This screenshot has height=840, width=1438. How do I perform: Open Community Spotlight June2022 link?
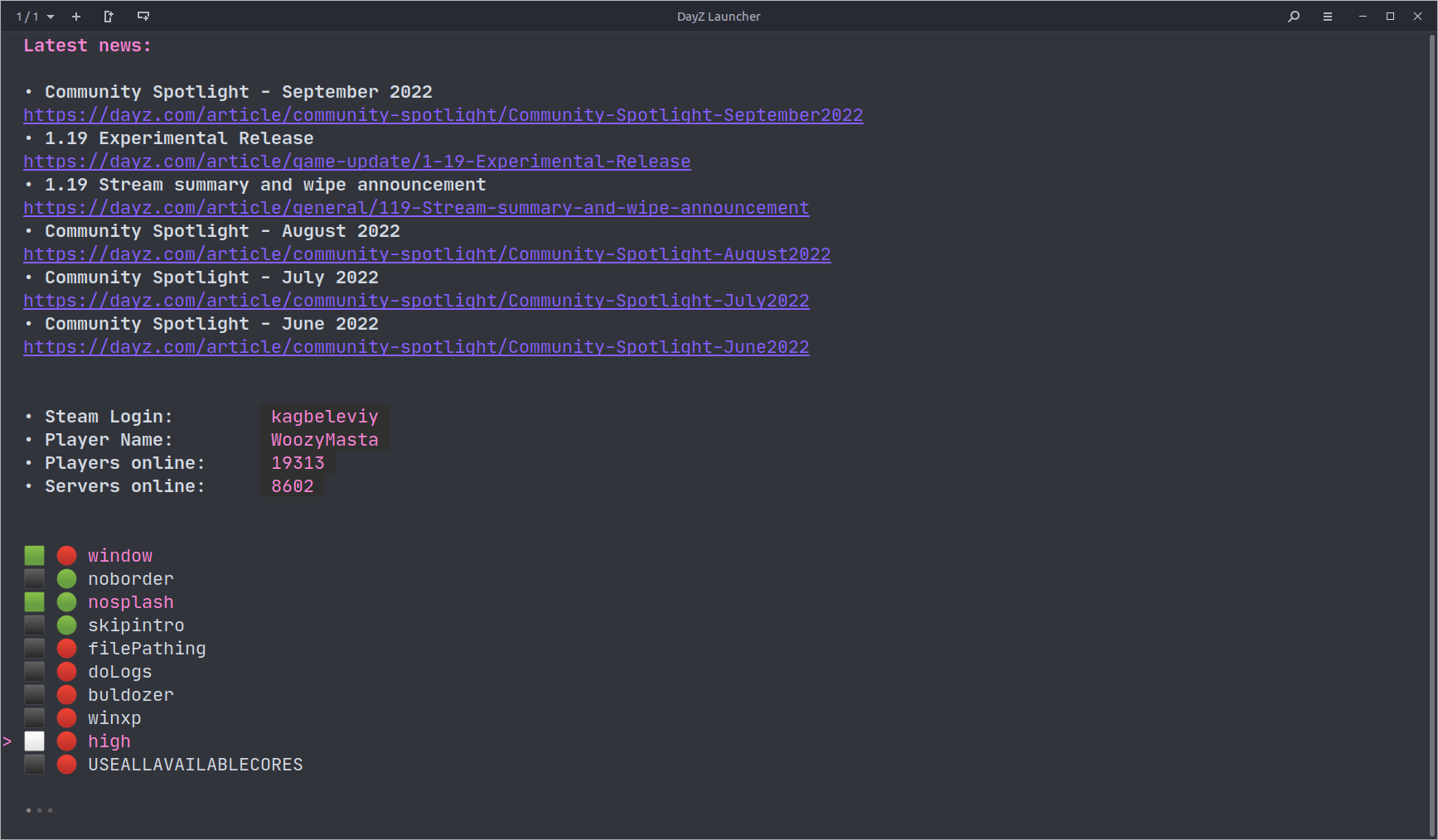416,347
